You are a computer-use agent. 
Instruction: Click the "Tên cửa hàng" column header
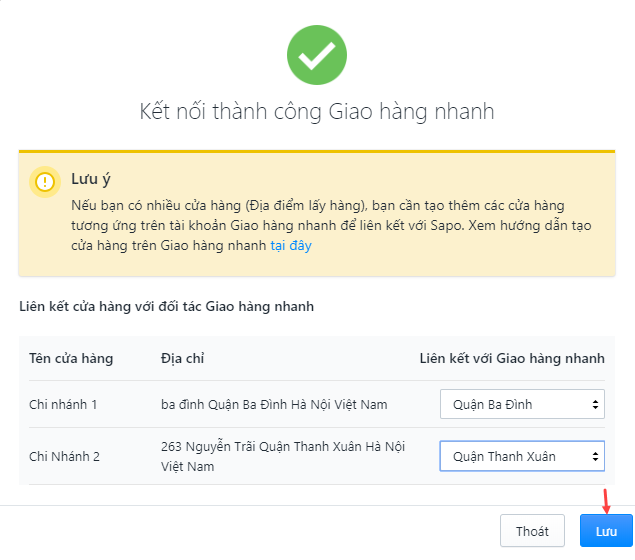click(71, 358)
